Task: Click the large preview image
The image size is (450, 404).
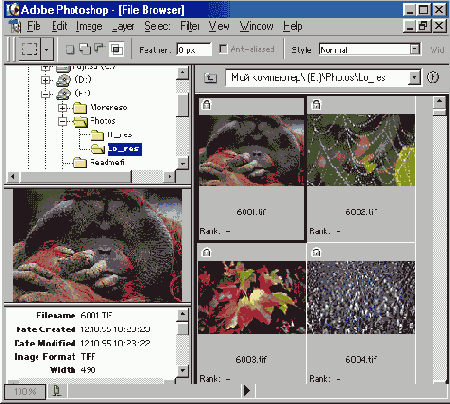Action: [97, 246]
